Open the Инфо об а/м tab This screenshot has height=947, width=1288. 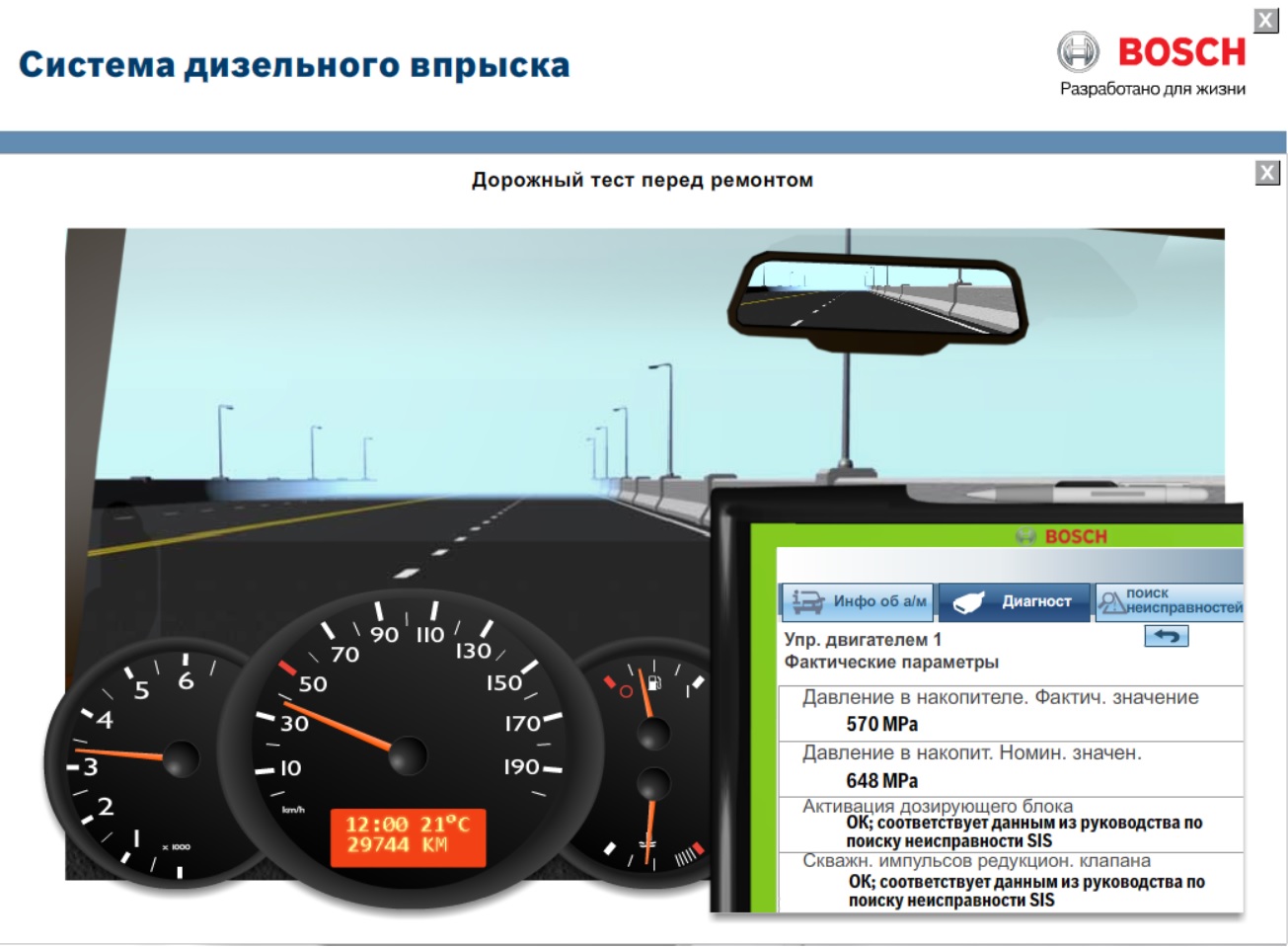pos(859,599)
